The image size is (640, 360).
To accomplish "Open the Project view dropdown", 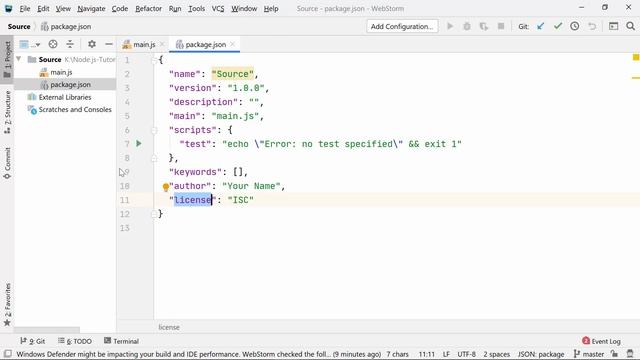I will [x=30, y=44].
